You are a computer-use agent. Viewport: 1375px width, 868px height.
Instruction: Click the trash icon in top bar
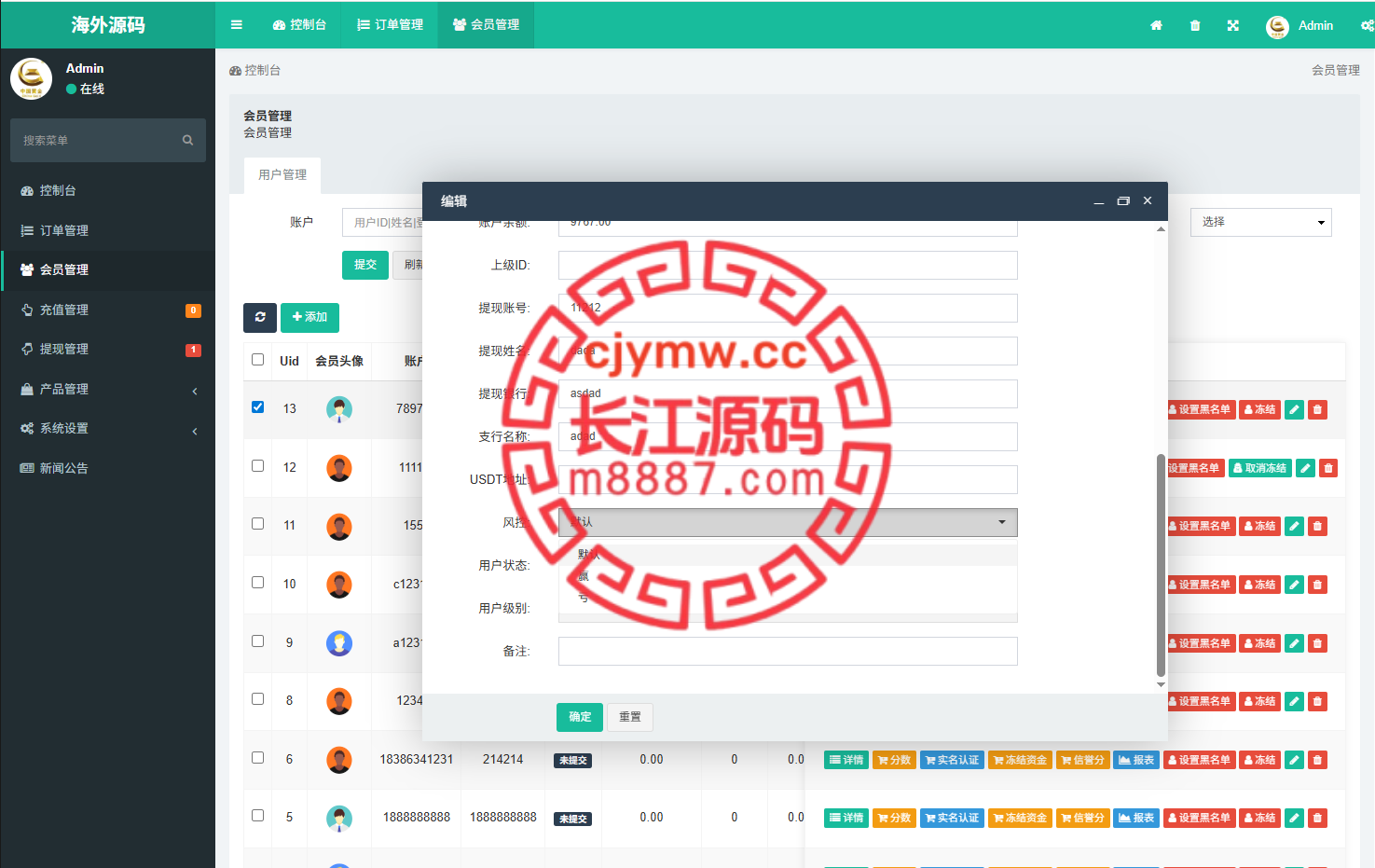[x=1195, y=25]
